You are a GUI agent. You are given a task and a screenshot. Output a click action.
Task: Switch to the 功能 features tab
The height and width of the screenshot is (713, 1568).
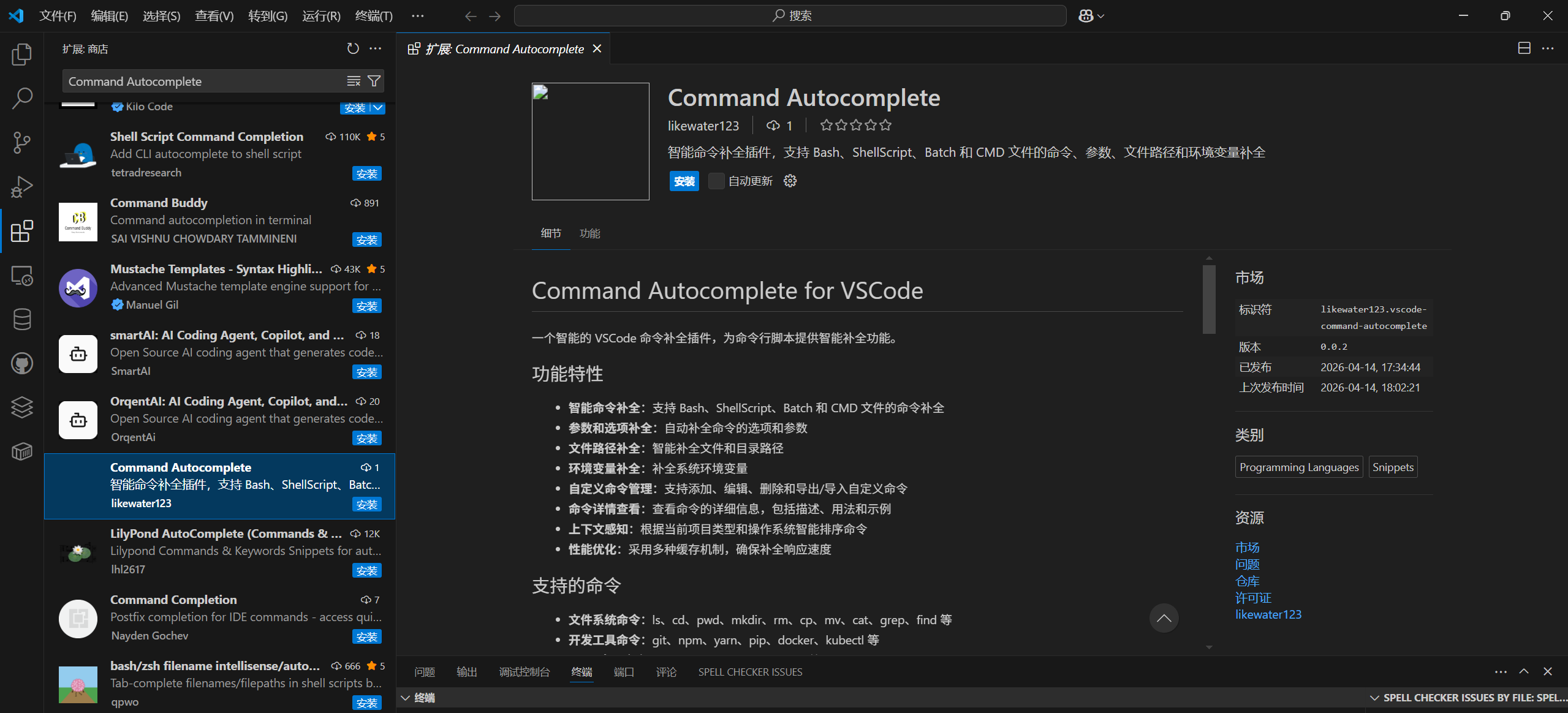(x=589, y=233)
